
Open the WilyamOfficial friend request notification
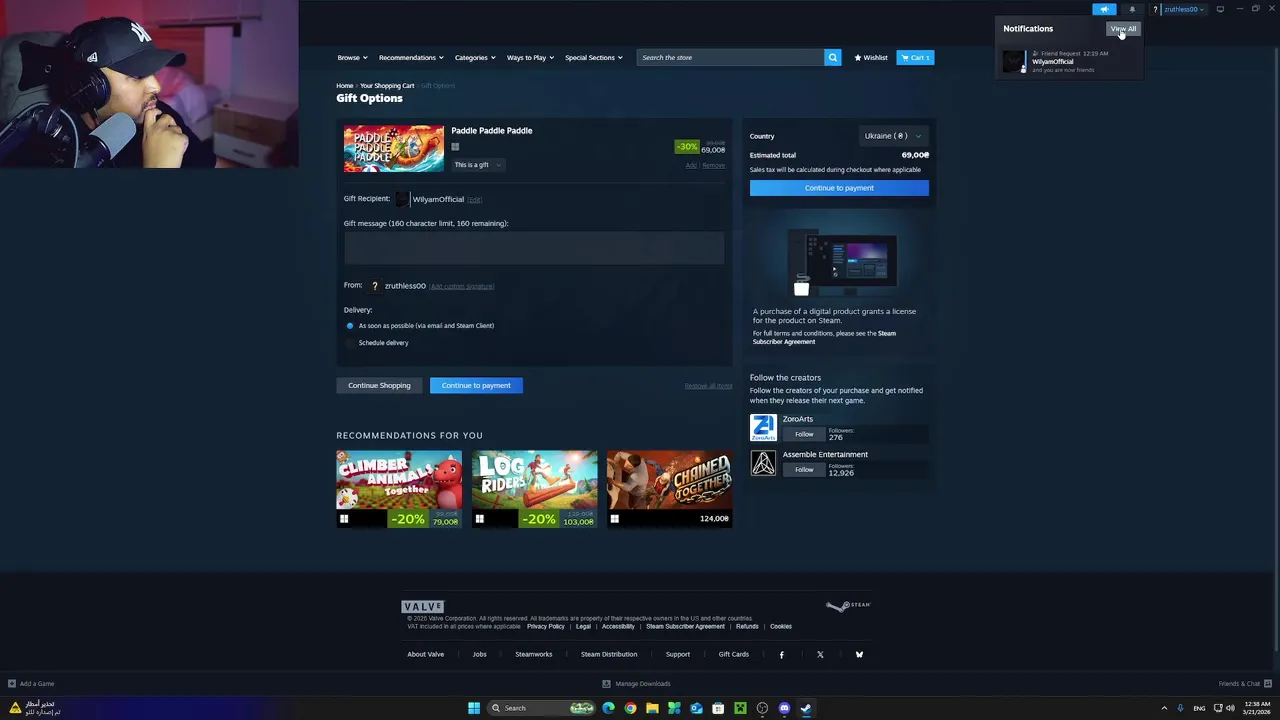point(1068,61)
